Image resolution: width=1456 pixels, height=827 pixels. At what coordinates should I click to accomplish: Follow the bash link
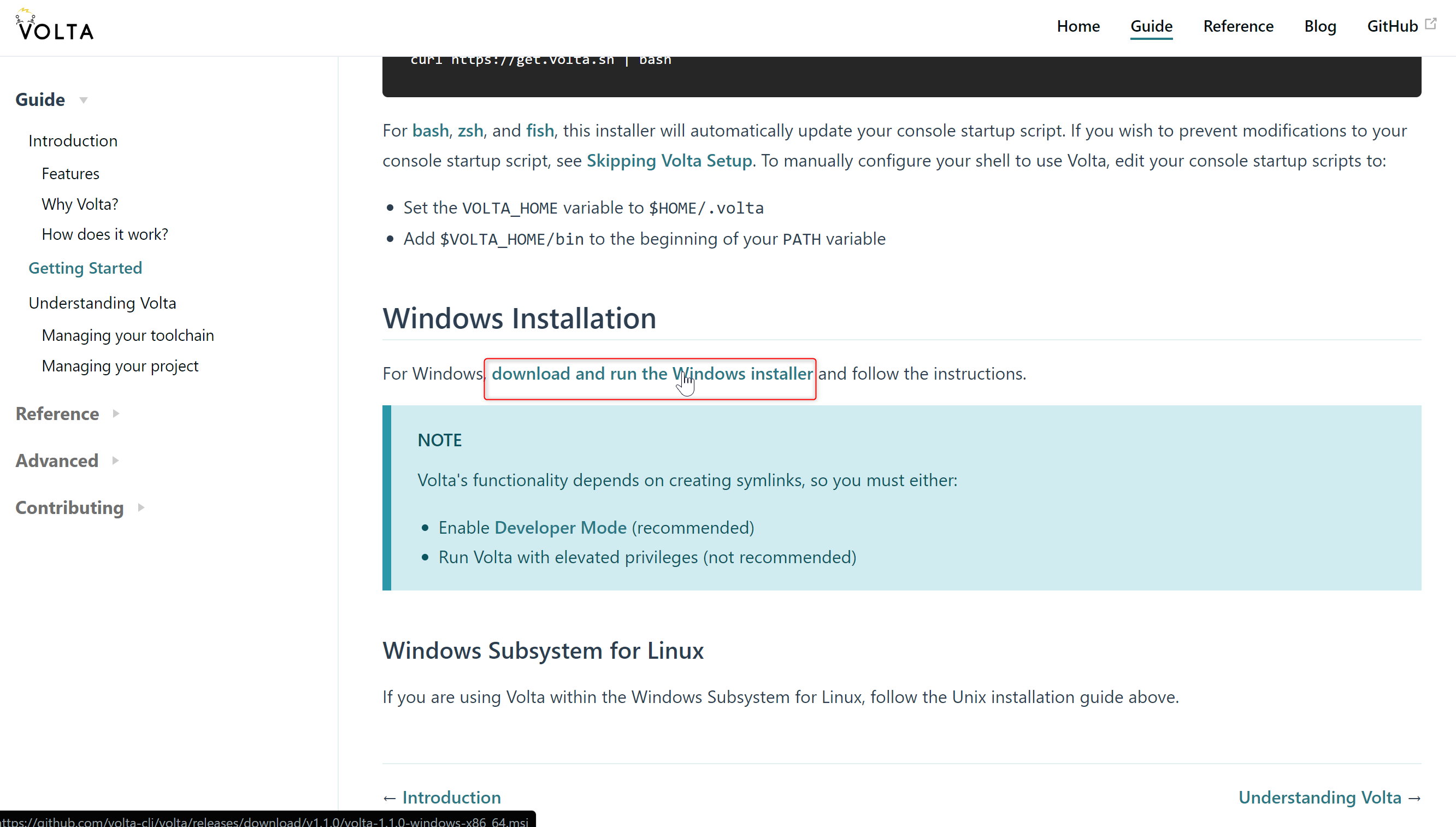pyautogui.click(x=430, y=131)
